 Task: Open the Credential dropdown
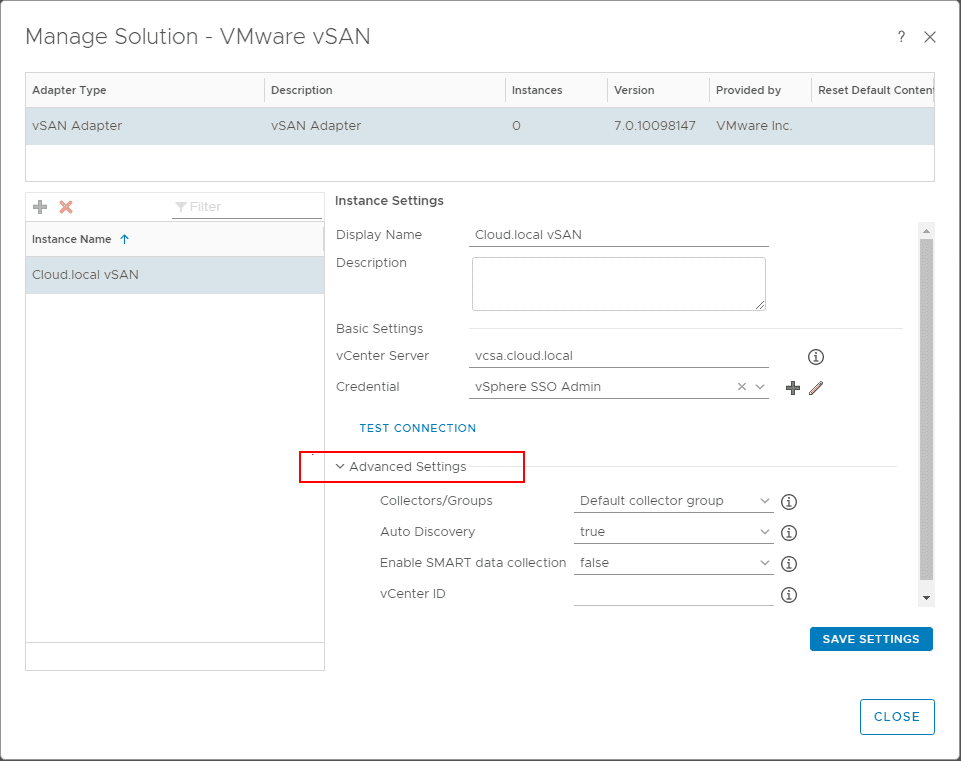(760, 387)
